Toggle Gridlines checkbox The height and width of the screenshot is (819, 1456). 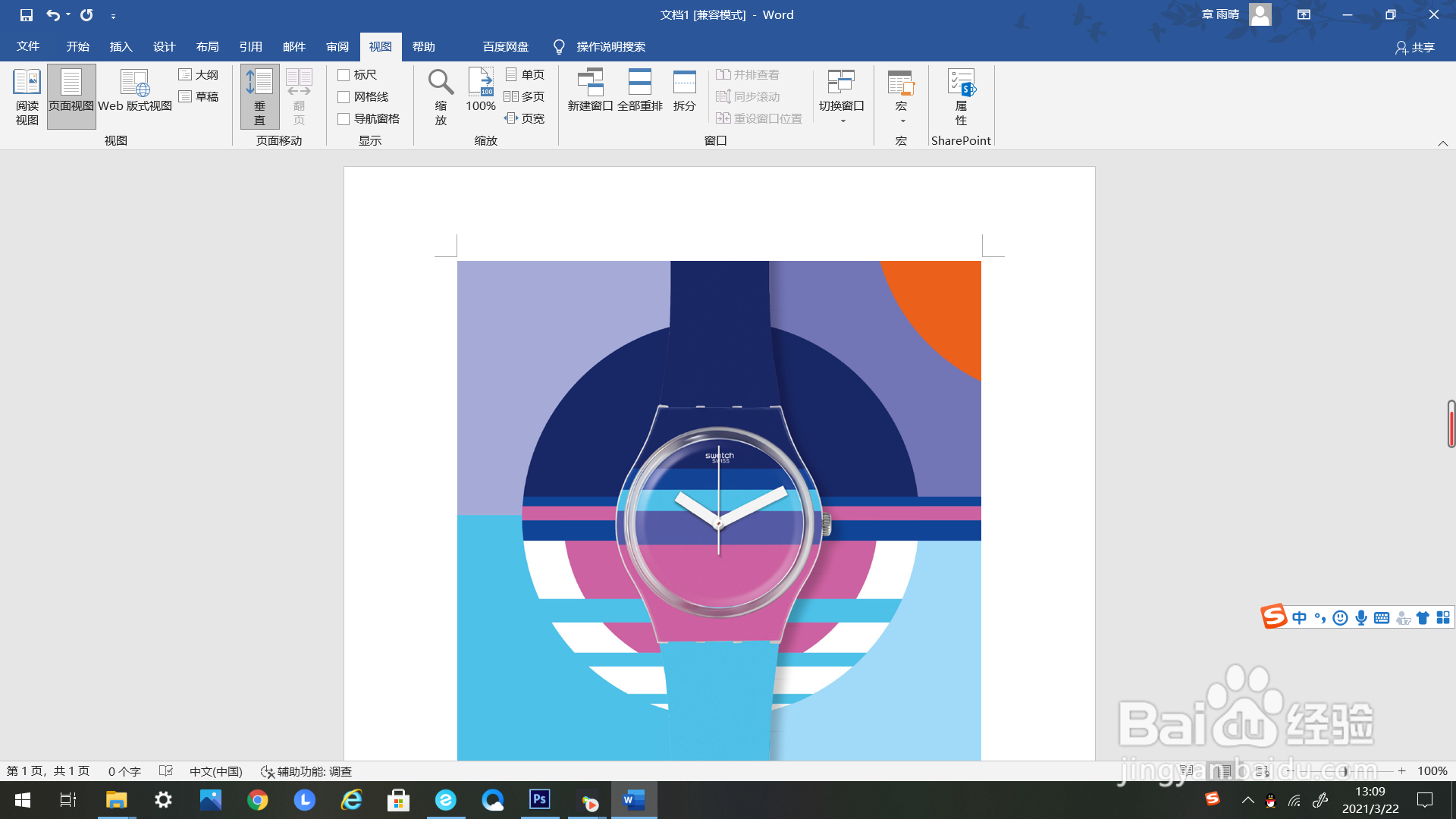tap(344, 97)
